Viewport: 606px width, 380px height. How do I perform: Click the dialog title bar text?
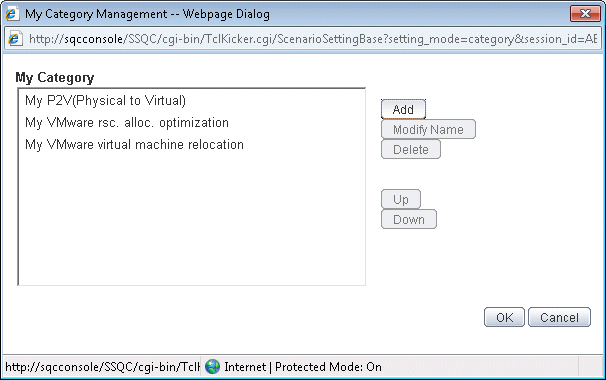tap(147, 14)
